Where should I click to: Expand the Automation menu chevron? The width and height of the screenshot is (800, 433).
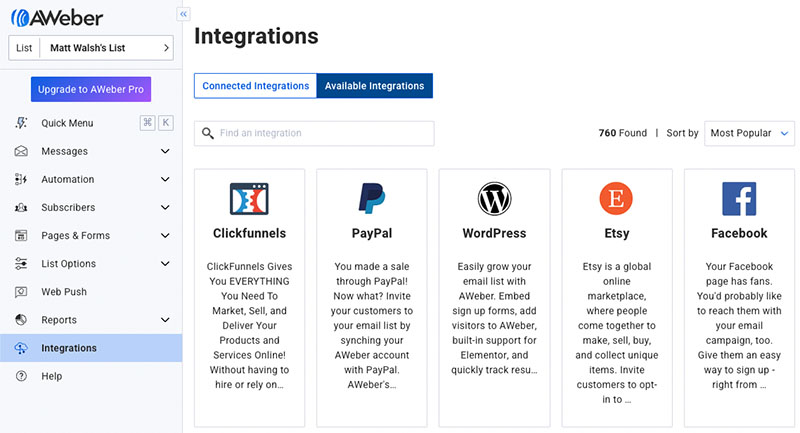165,179
